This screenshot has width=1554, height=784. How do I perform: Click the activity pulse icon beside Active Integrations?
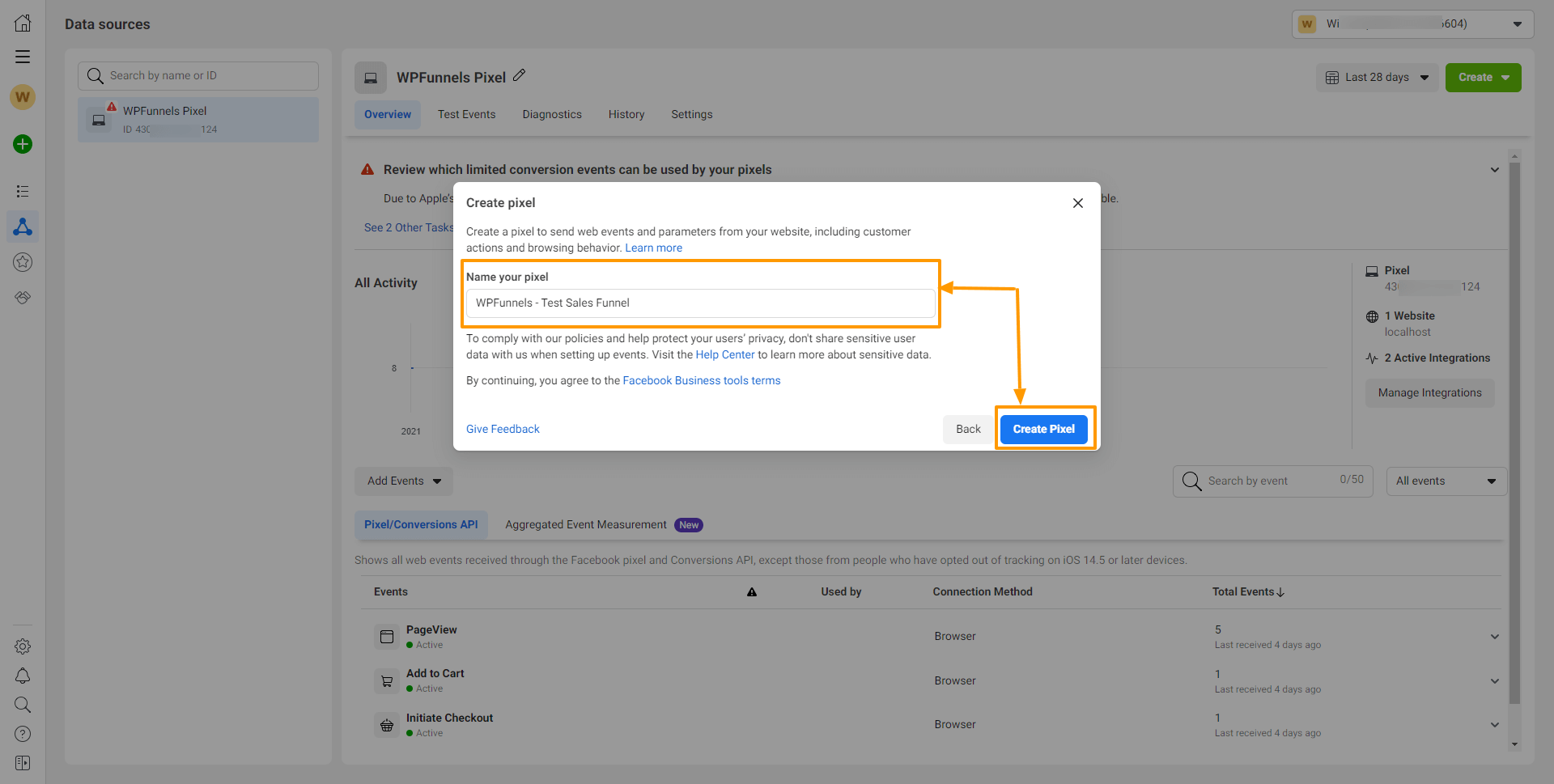(1372, 358)
